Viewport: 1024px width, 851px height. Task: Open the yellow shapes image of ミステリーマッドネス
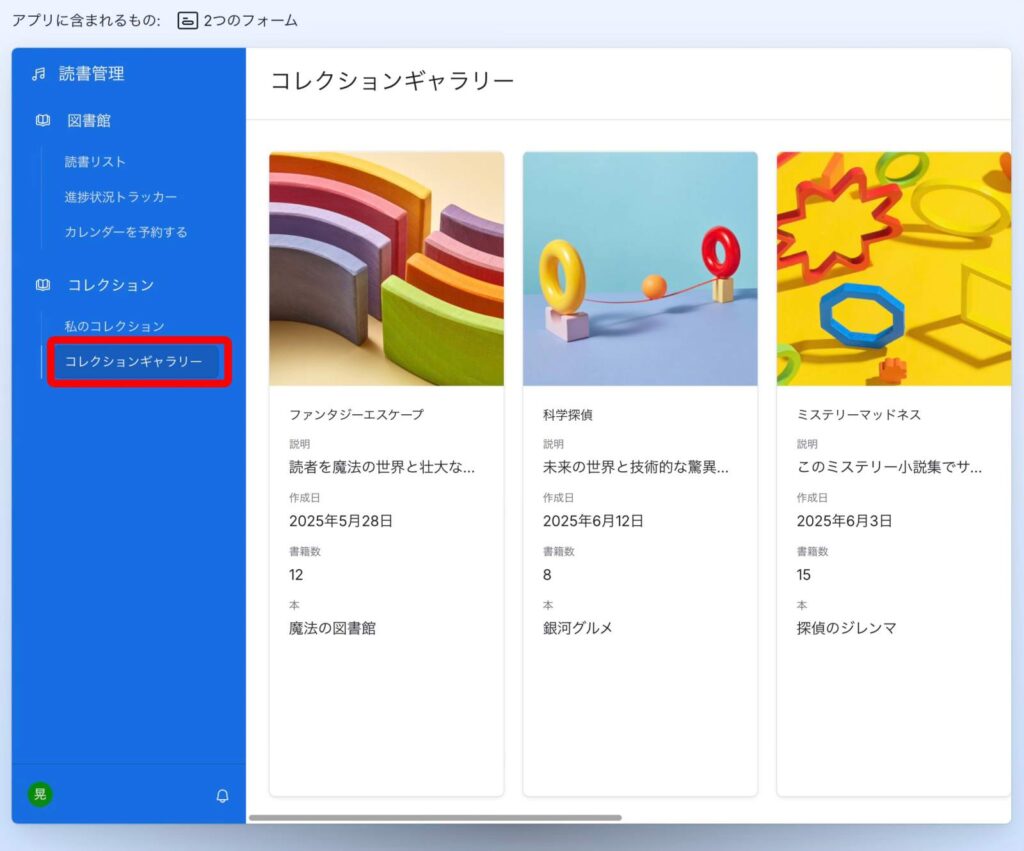coord(893,268)
